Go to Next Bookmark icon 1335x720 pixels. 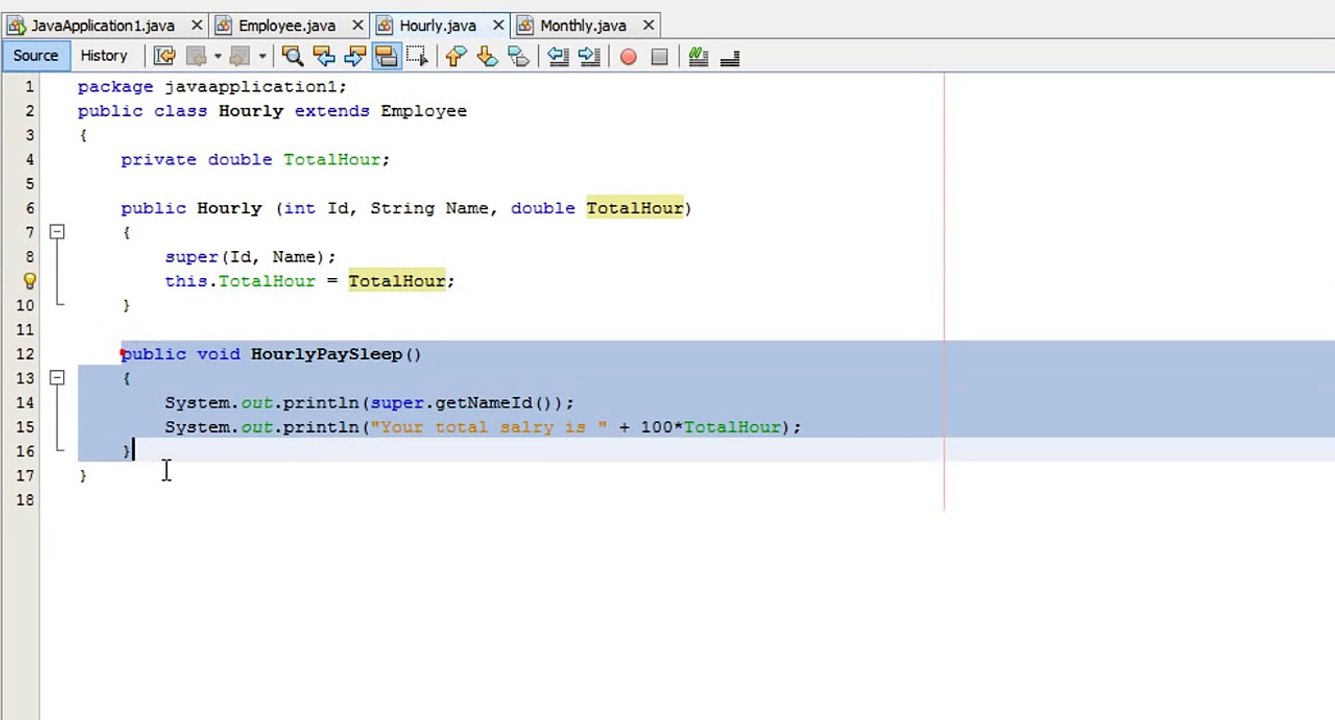coord(487,56)
